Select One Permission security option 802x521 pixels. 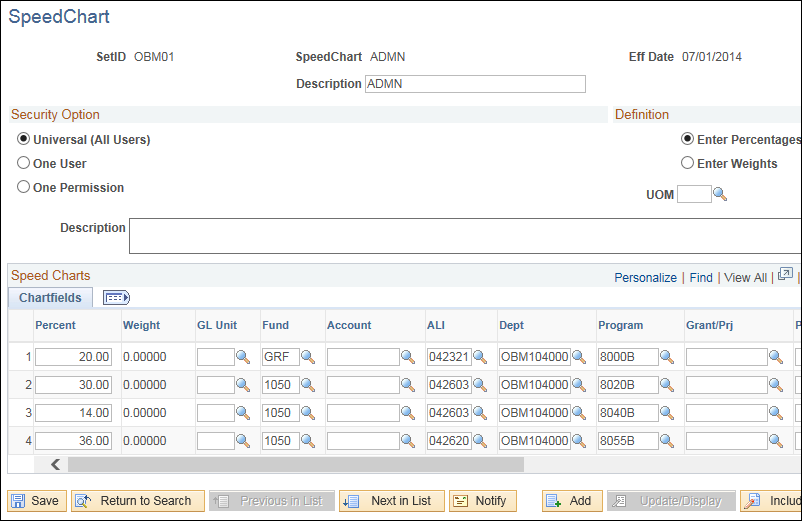point(24,187)
